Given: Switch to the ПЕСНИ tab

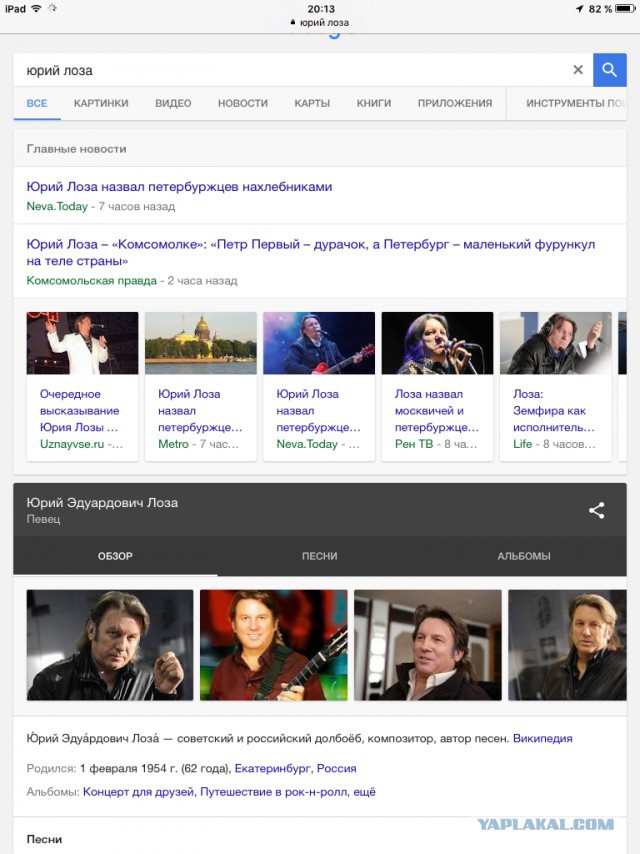Looking at the screenshot, I should [320, 556].
